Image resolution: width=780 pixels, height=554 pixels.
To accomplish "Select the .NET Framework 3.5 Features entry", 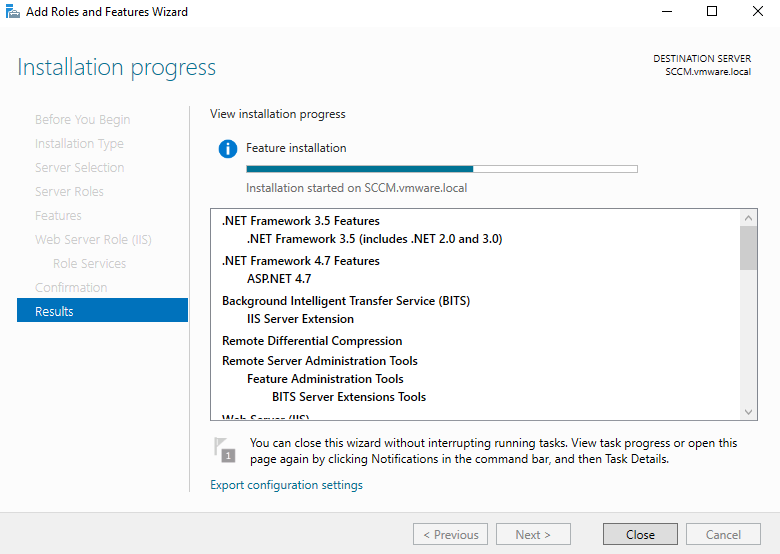I will point(300,221).
